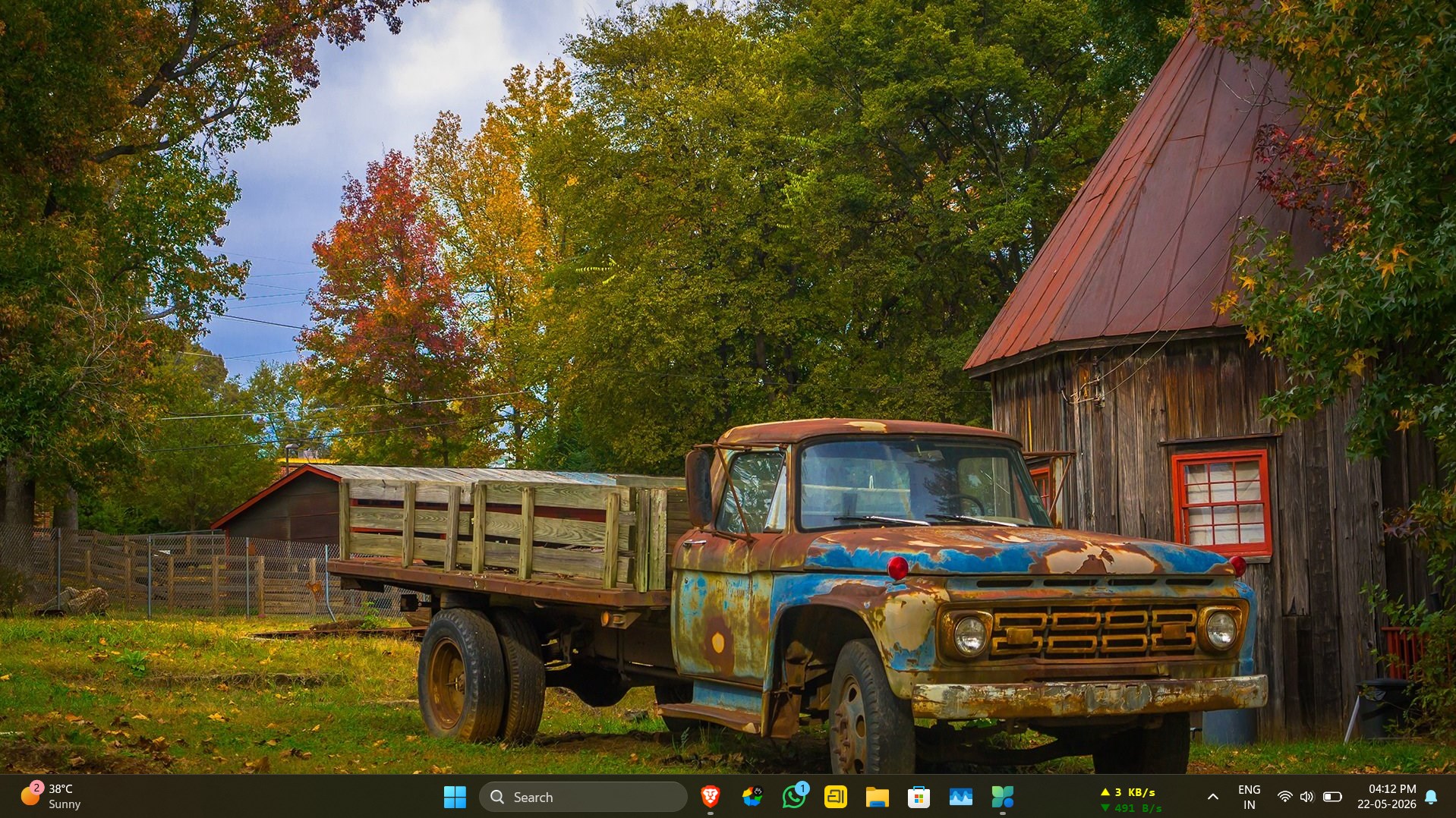Open the clock and date 04:12 PM
This screenshot has height=818, width=1456.
[1386, 797]
